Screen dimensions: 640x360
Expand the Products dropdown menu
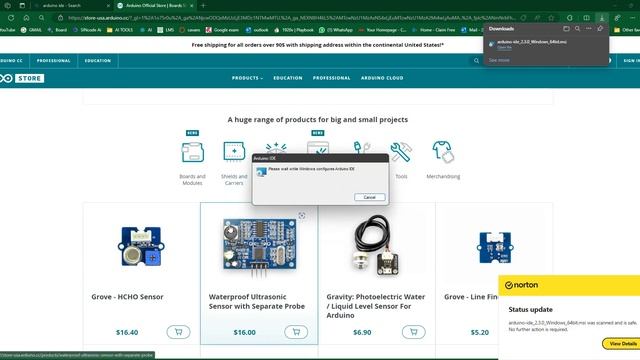247,78
